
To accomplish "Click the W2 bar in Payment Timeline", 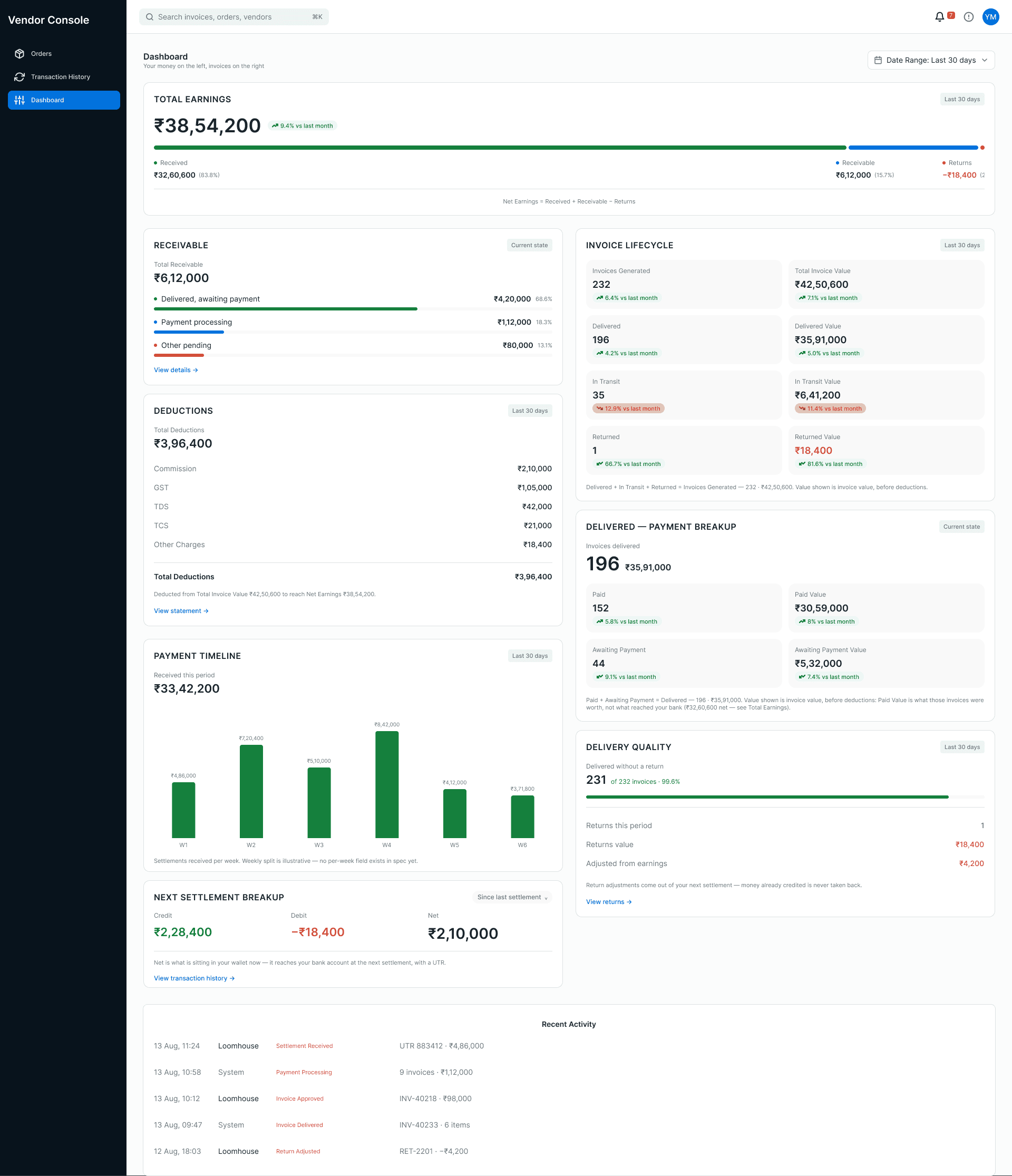I will point(251,791).
